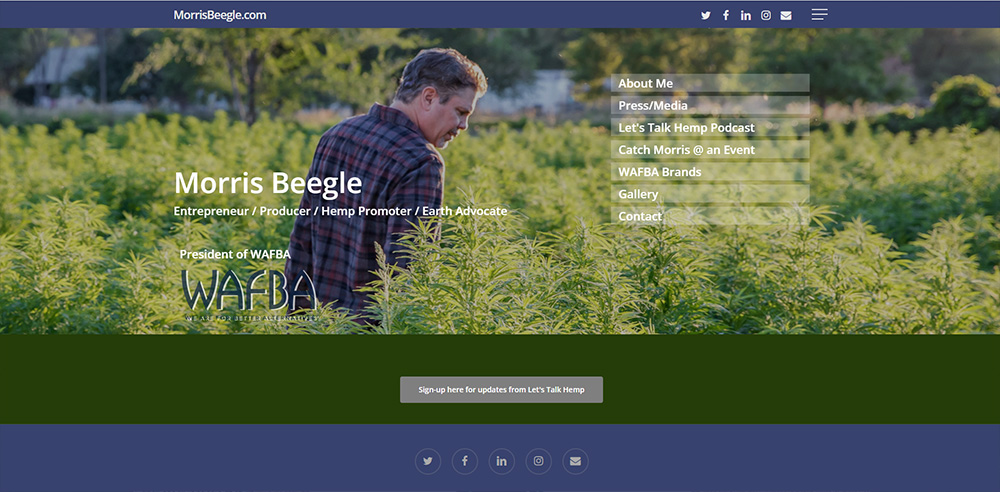Click Sign-up for Let's Talk Hemp updates
This screenshot has width=1000, height=492.
tap(501, 389)
